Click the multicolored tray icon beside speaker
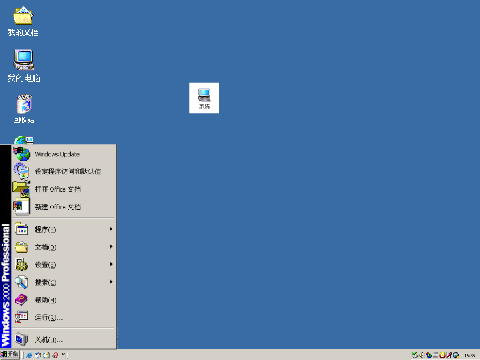Screen dimensions: 480x360 click(x=429, y=355)
